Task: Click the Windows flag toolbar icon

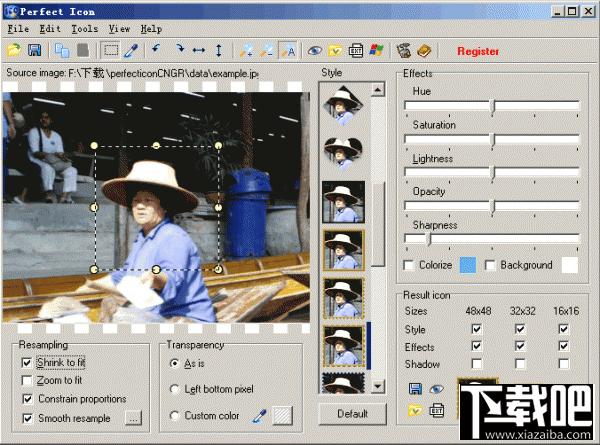Action: point(377,51)
